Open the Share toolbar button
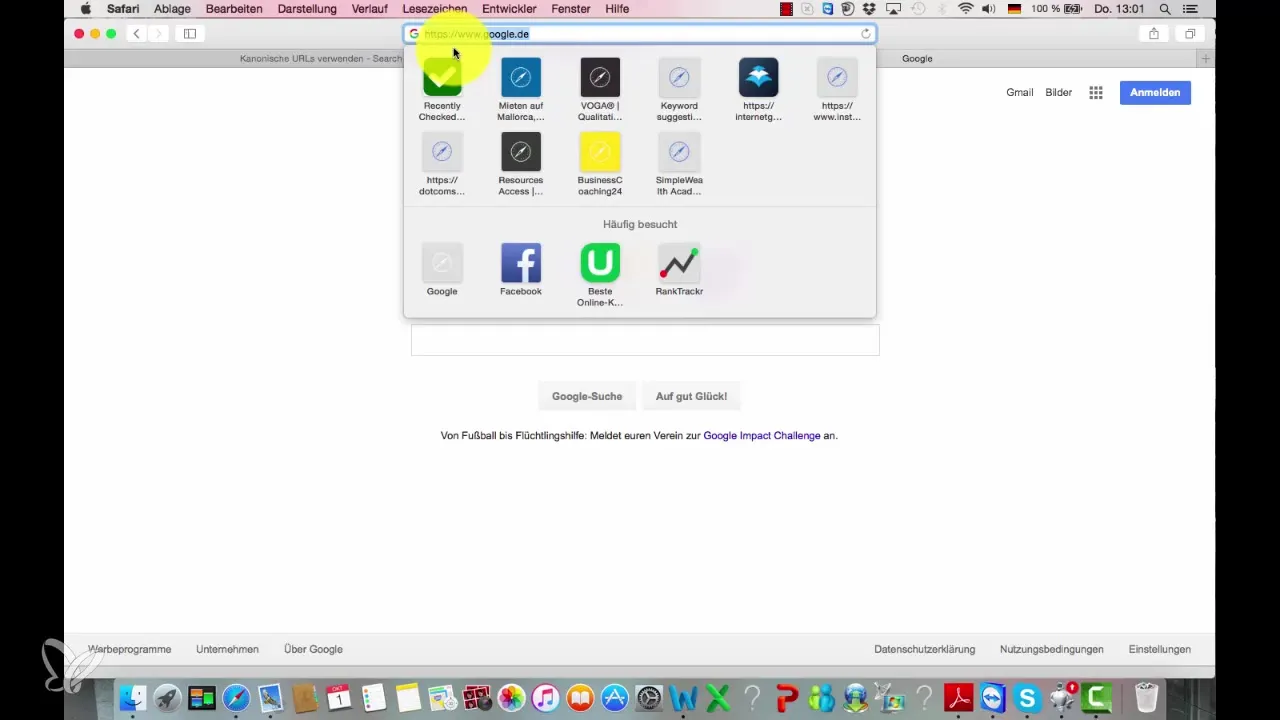This screenshot has width=1280, height=720. tap(1154, 34)
